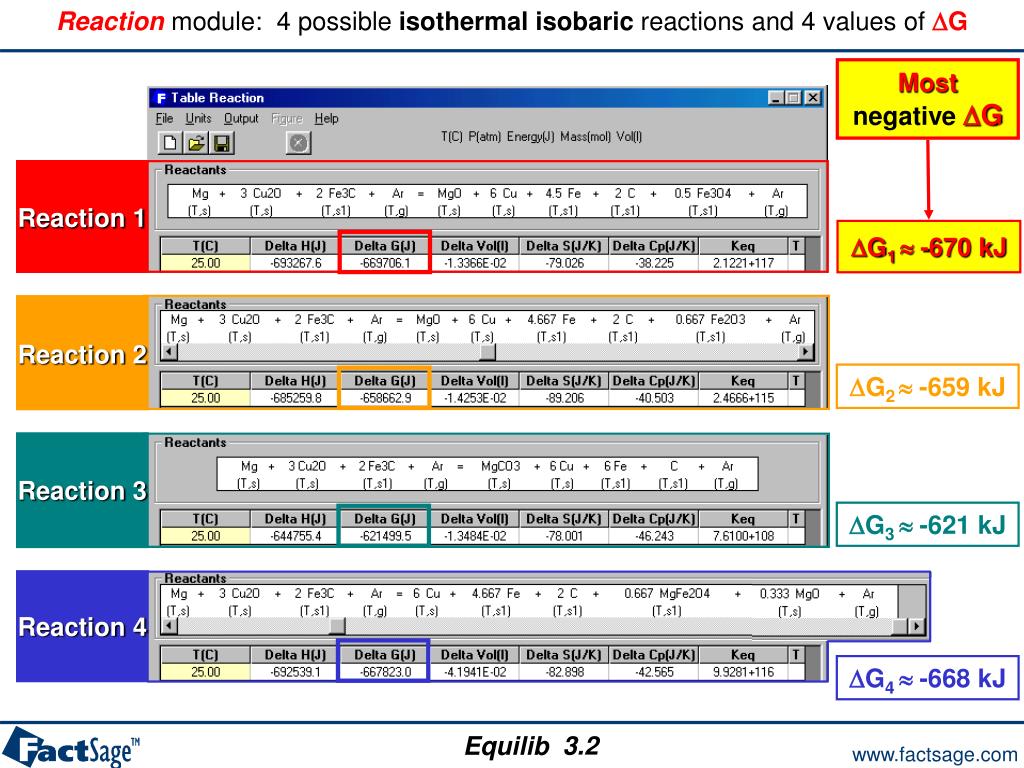The width and height of the screenshot is (1024, 768).
Task: Select Delta H value -692539.1
Action: click(295, 672)
